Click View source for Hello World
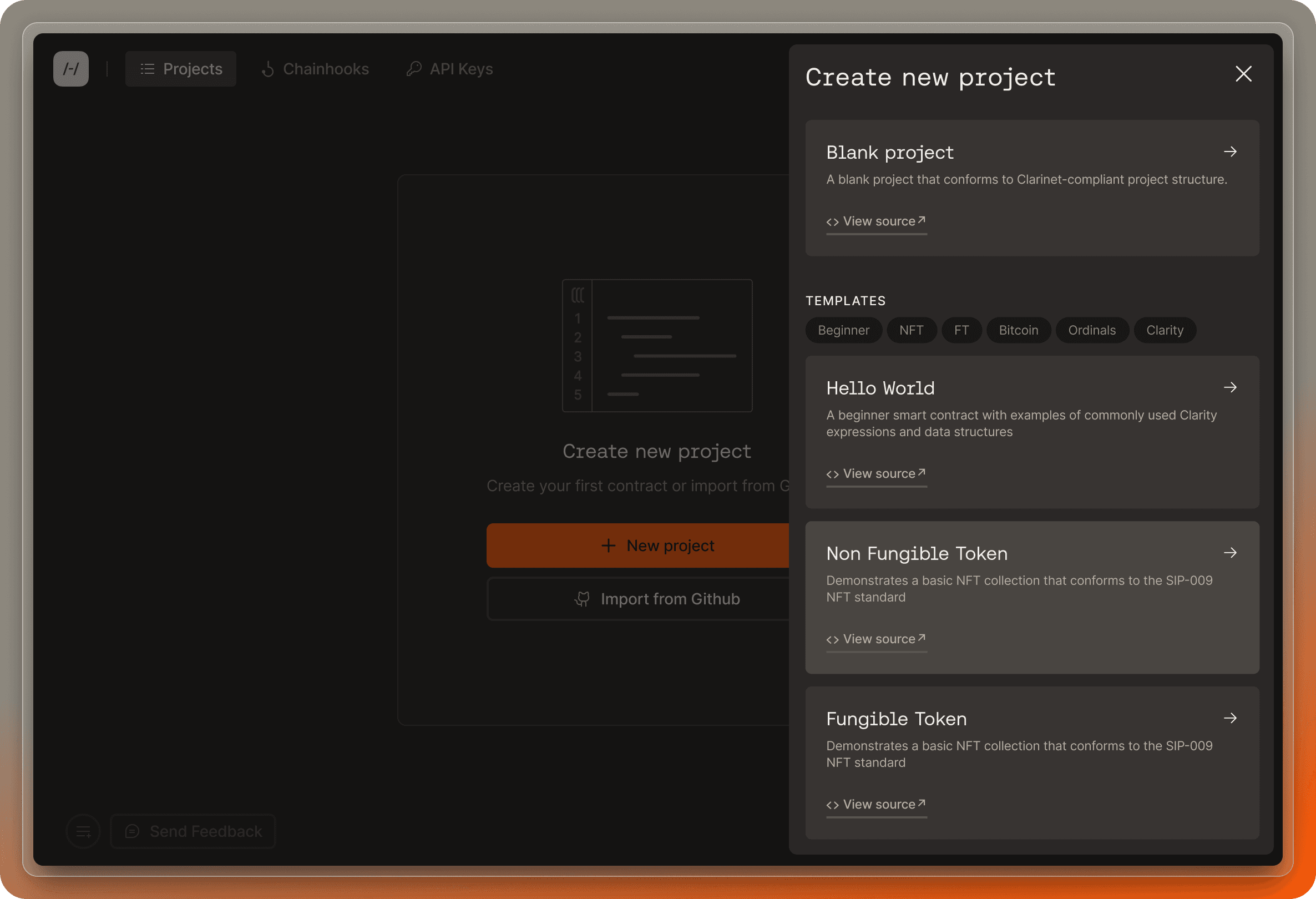 (875, 473)
